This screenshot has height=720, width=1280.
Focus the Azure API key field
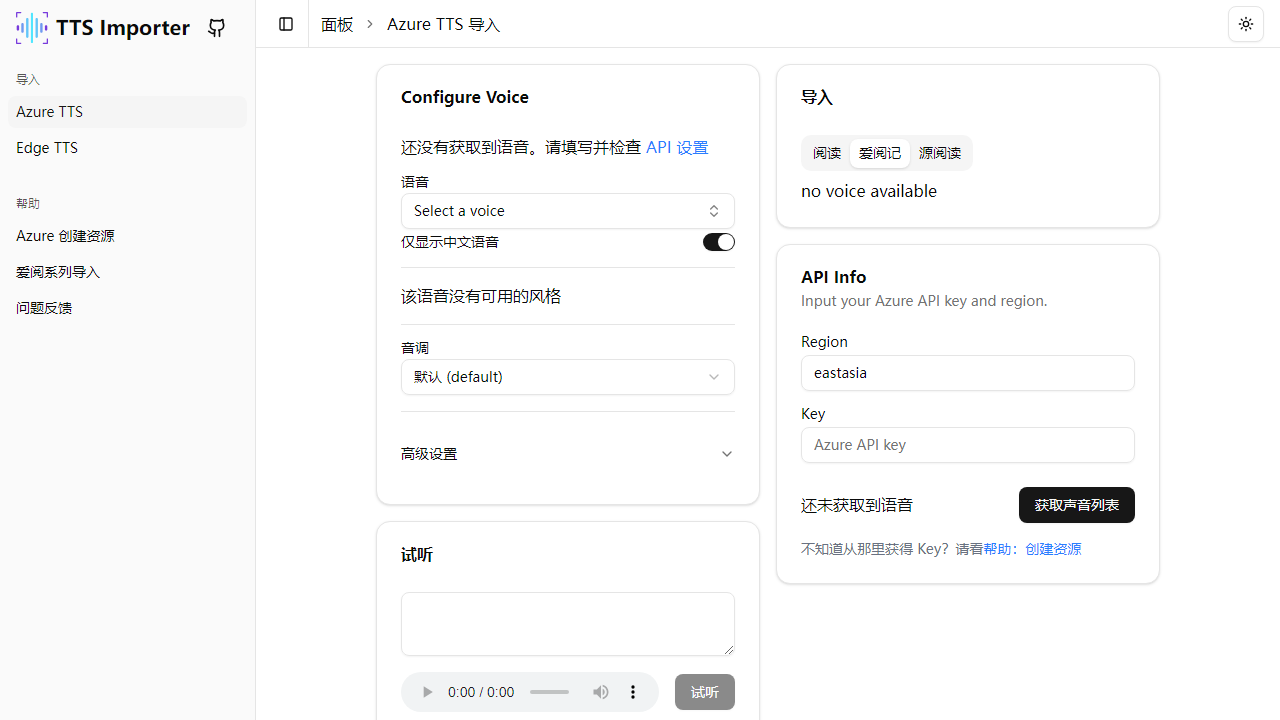(968, 445)
